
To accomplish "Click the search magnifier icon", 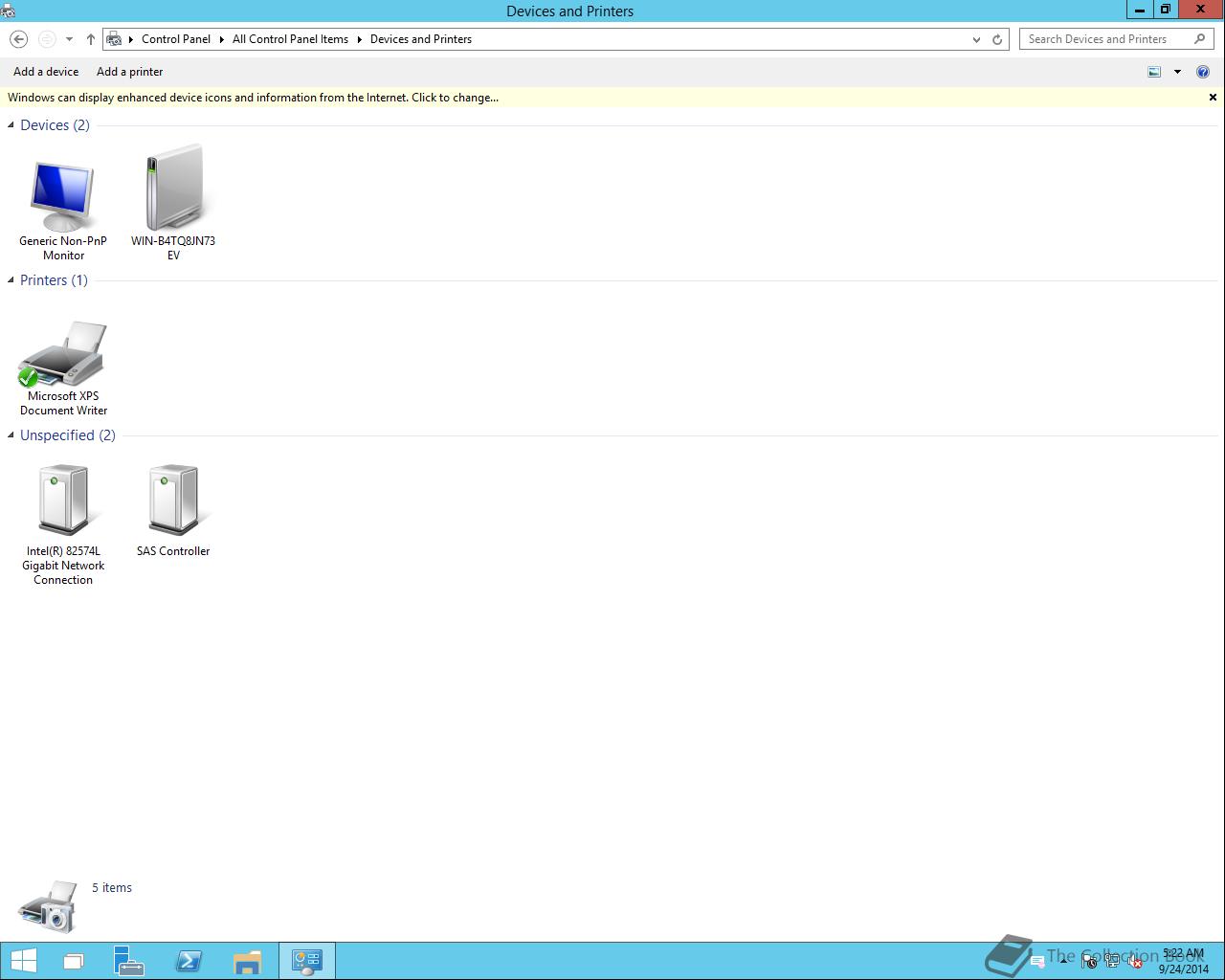I will point(1200,39).
